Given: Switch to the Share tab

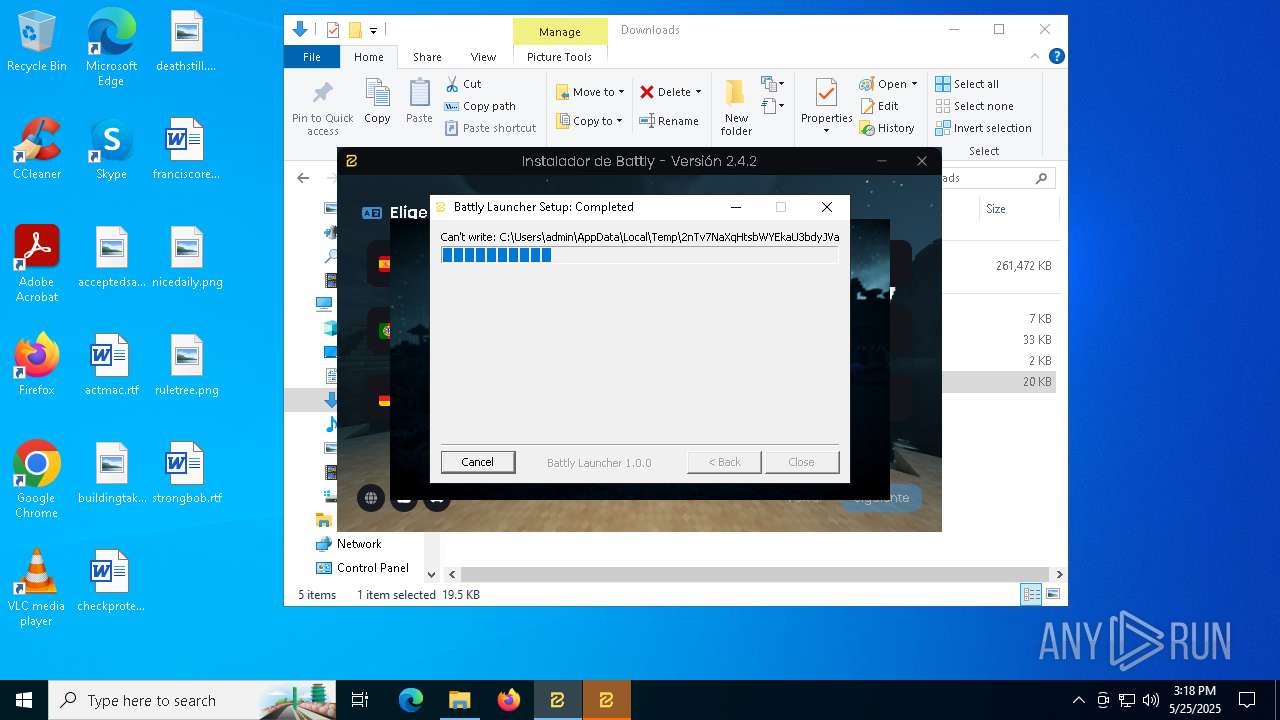Looking at the screenshot, I should [427, 57].
